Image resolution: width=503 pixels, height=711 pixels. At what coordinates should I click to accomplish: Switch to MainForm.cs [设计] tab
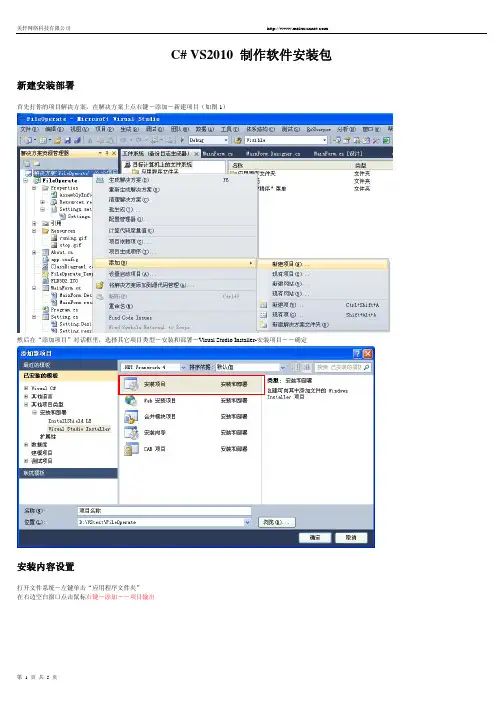tap(338, 154)
